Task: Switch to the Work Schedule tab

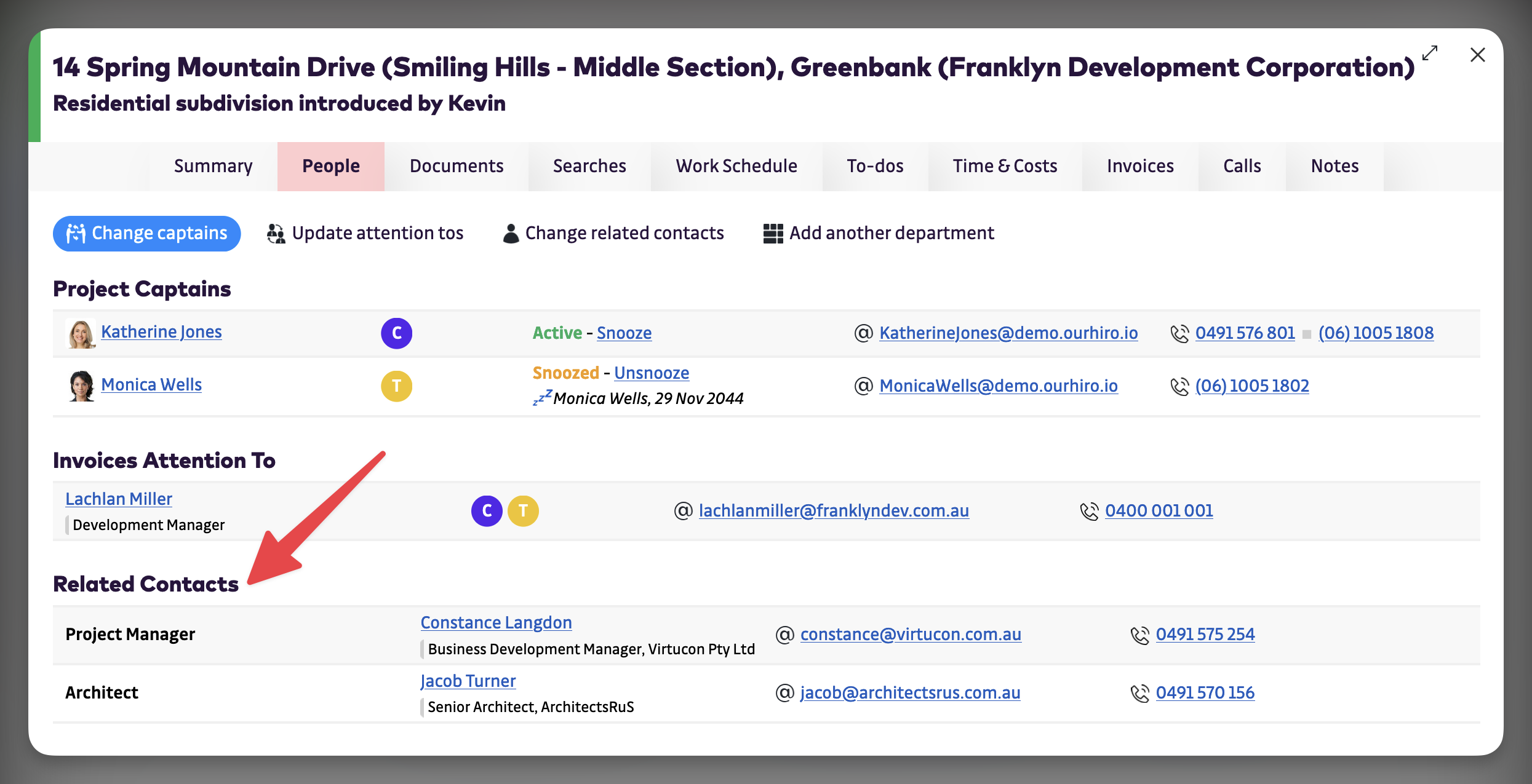Action: [736, 167]
